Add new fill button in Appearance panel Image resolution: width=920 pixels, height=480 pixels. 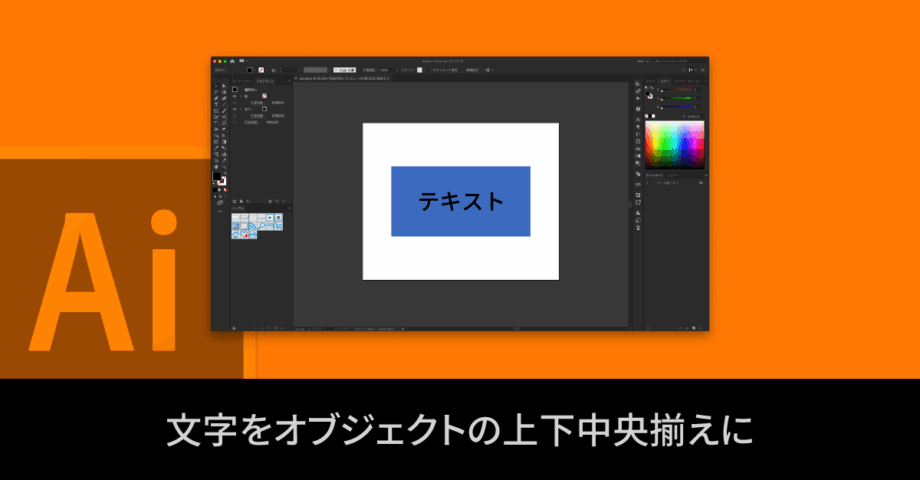click(x=241, y=201)
